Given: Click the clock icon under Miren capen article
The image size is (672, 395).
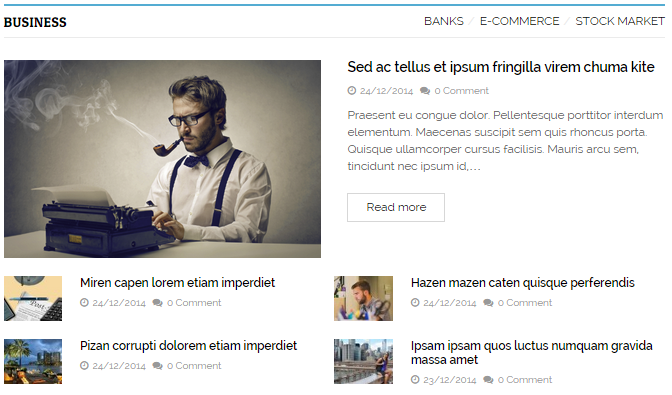Looking at the screenshot, I should point(84,302).
